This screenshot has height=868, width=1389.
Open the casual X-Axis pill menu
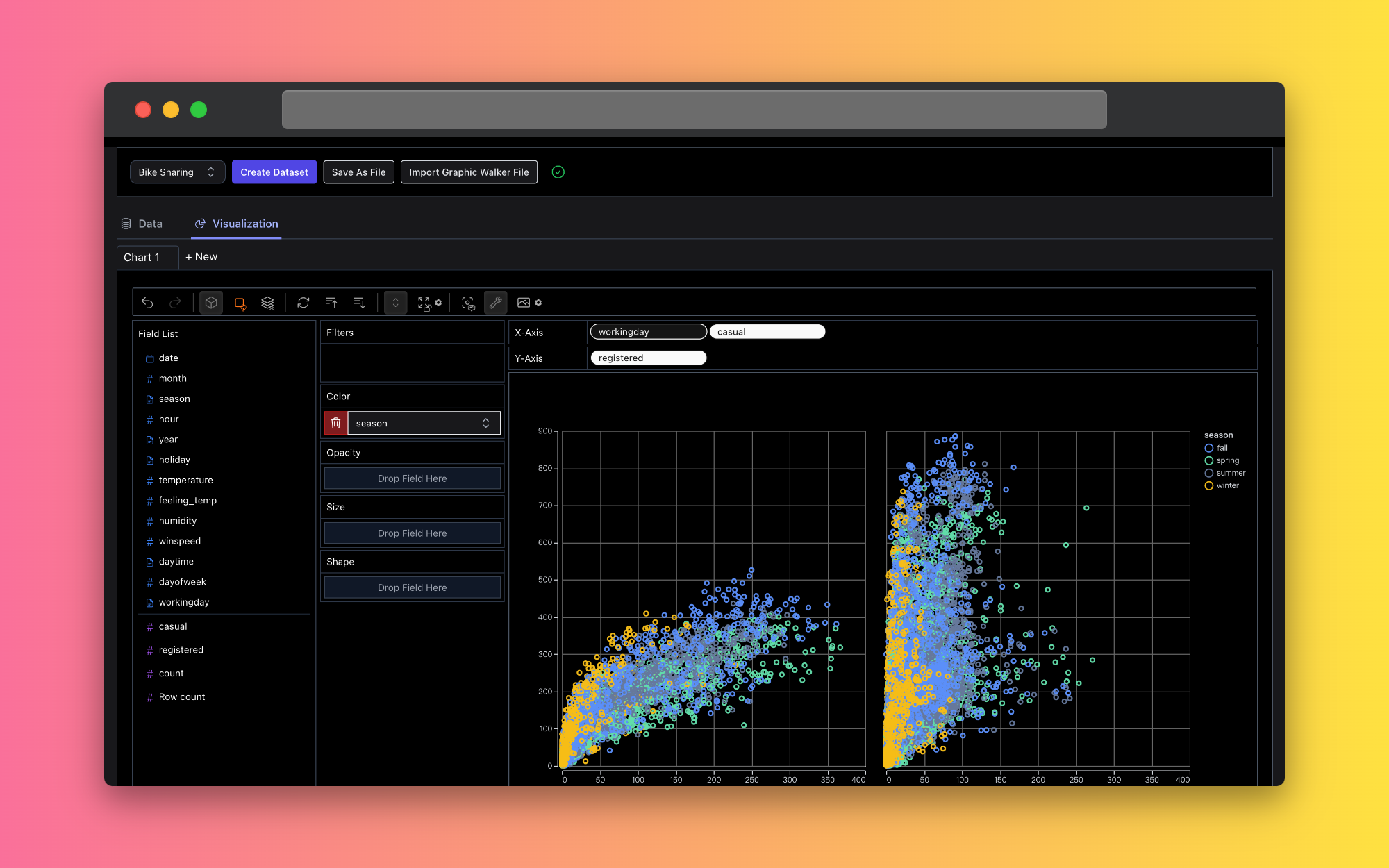(x=767, y=332)
